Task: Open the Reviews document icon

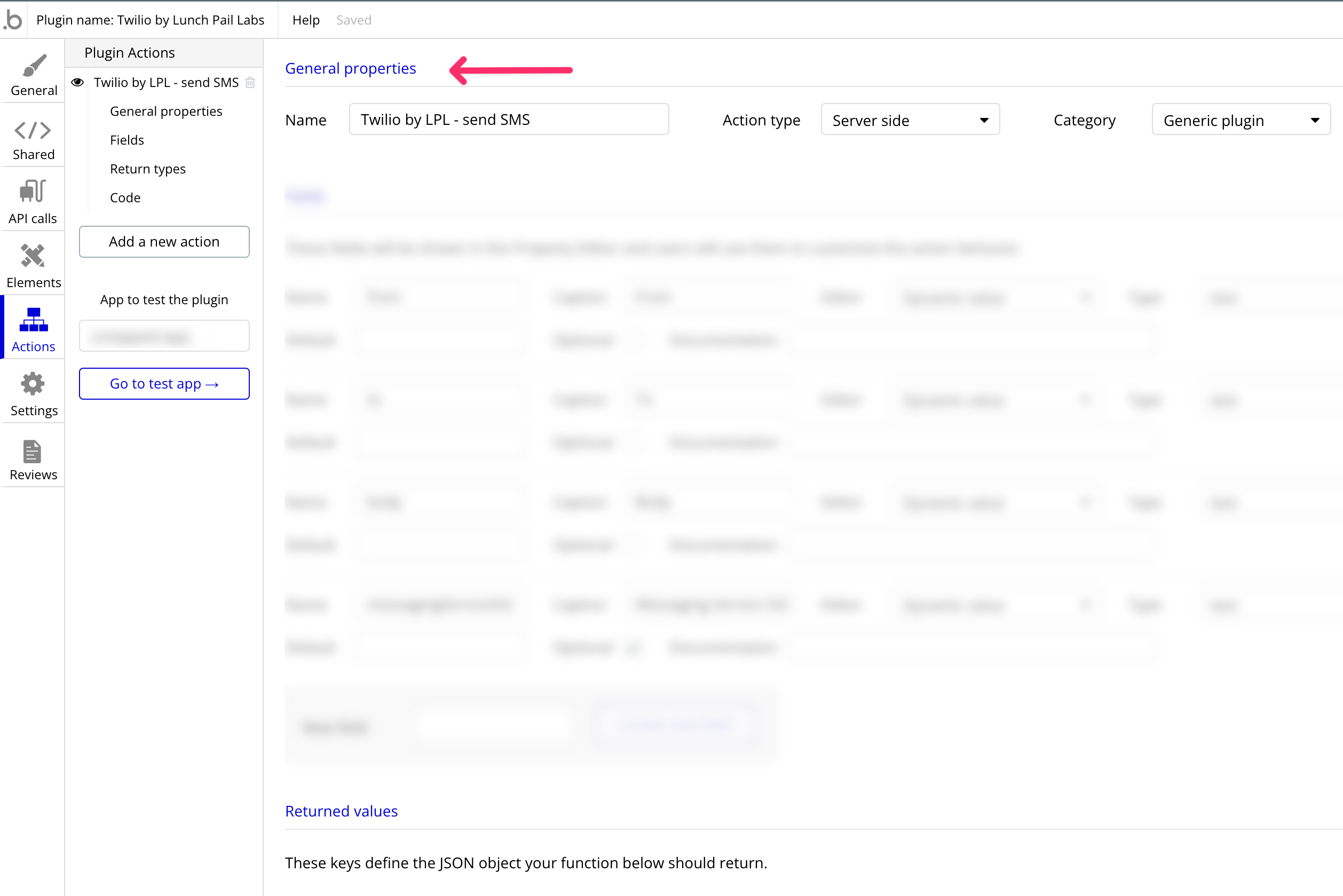Action: 33,451
